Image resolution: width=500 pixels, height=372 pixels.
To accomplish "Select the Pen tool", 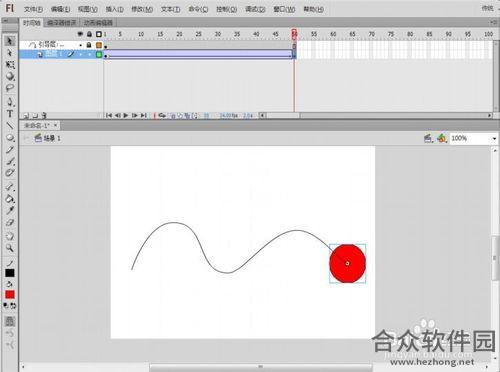I will click(x=10, y=102).
